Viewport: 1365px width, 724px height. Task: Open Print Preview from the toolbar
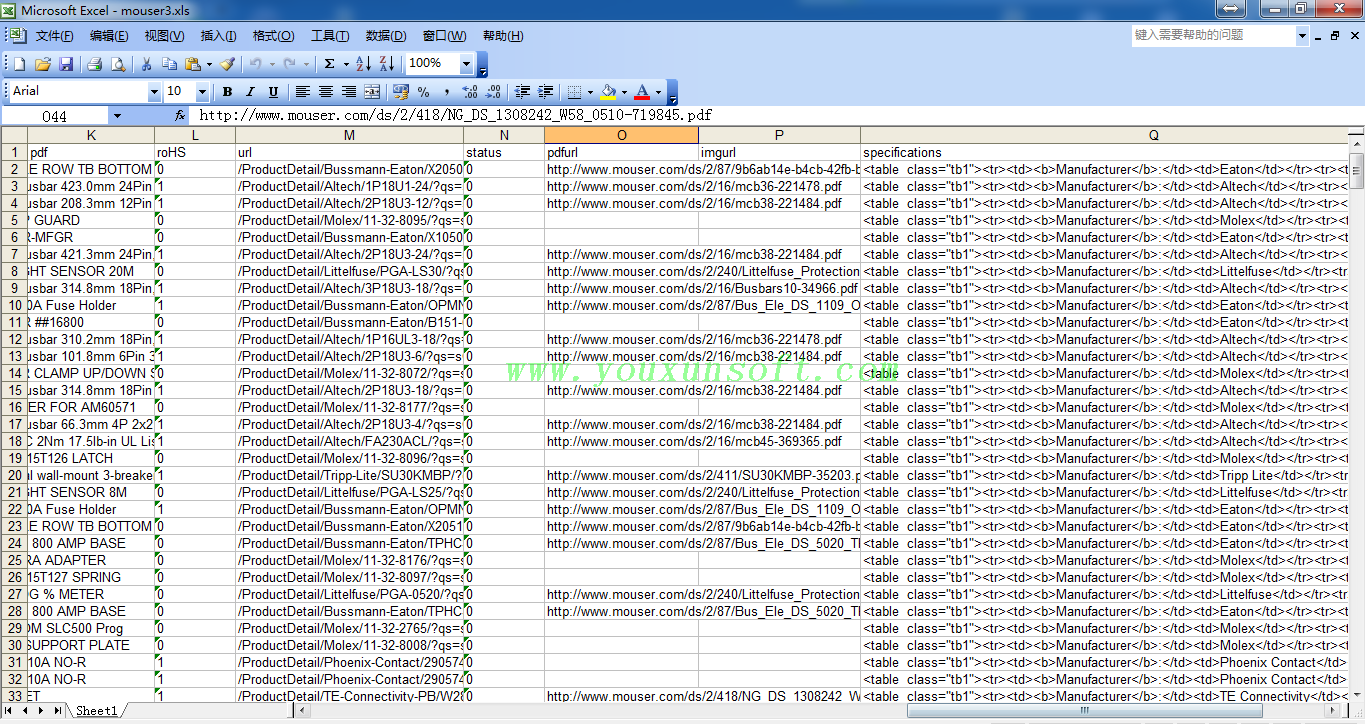(118, 64)
